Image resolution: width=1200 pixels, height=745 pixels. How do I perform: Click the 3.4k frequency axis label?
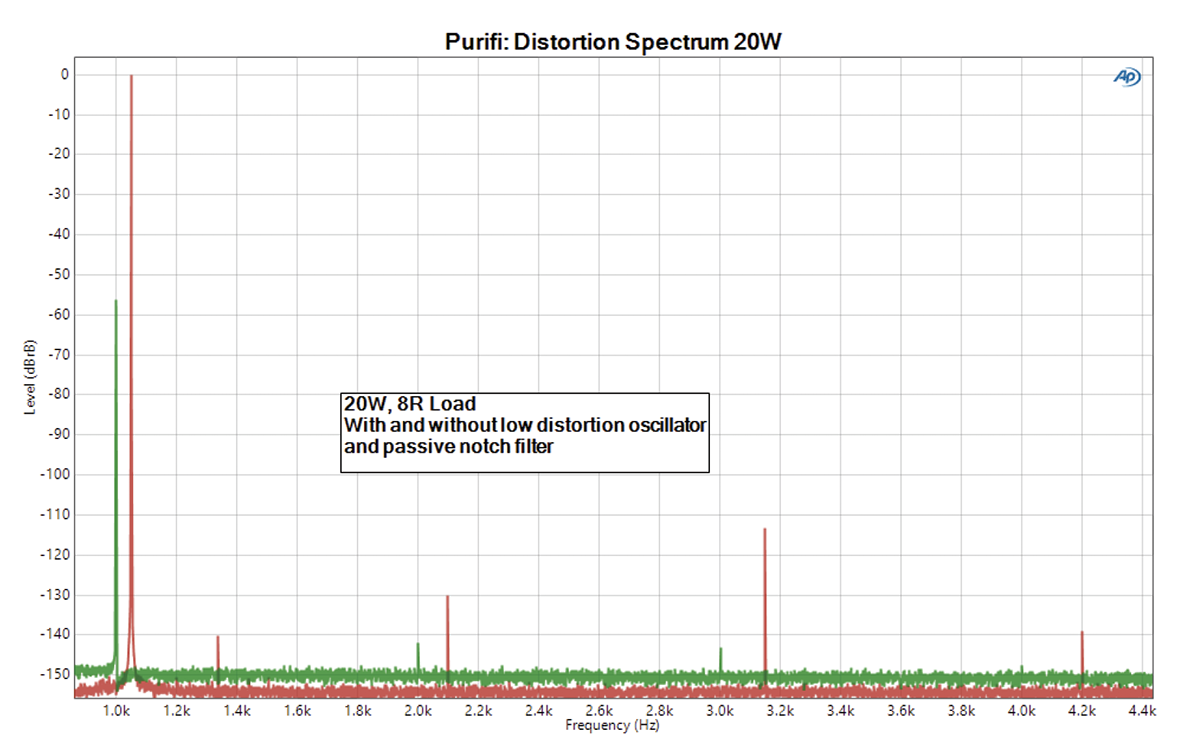840,711
